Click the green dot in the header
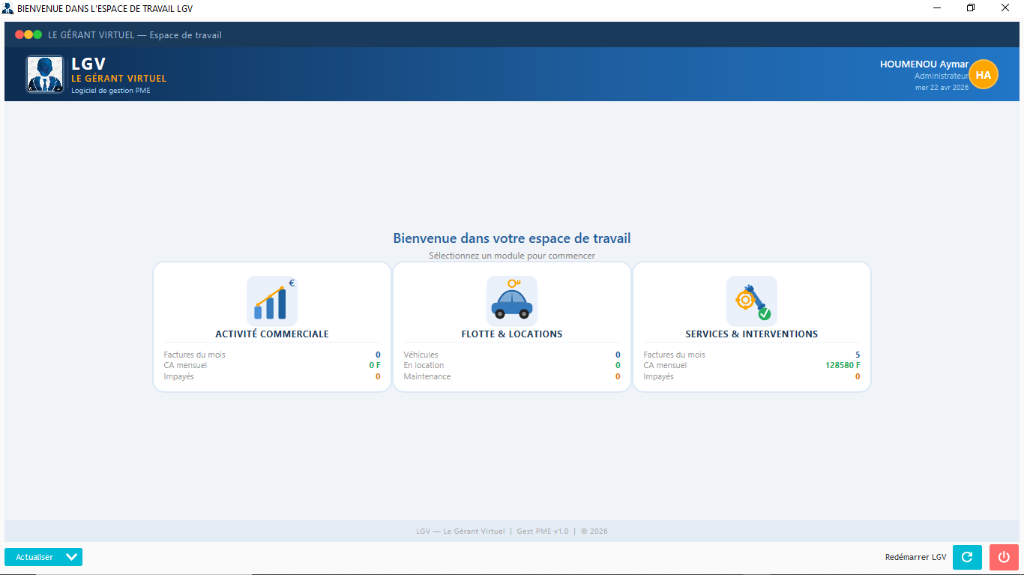 coord(38,35)
